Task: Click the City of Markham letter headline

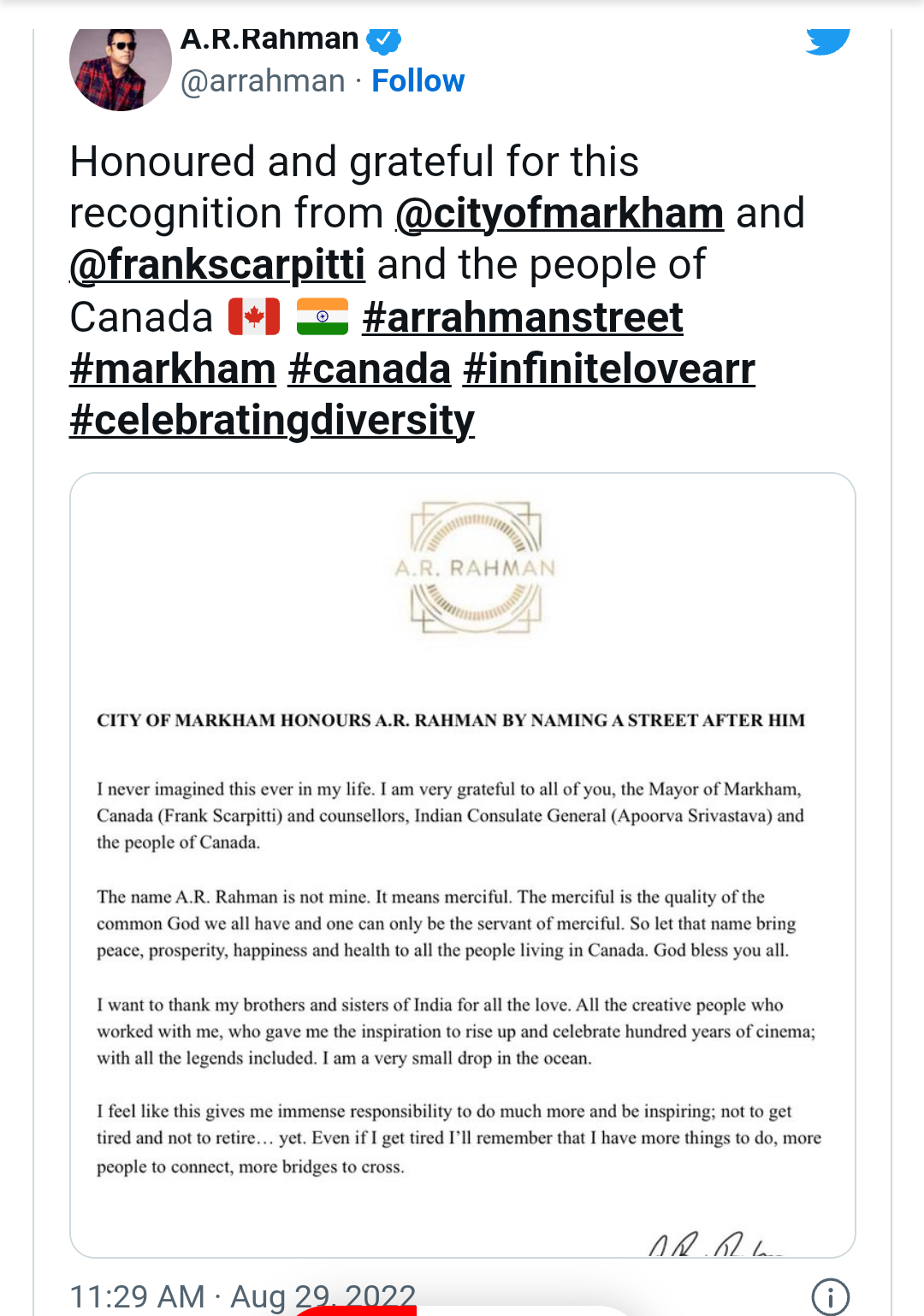Action: [x=451, y=720]
